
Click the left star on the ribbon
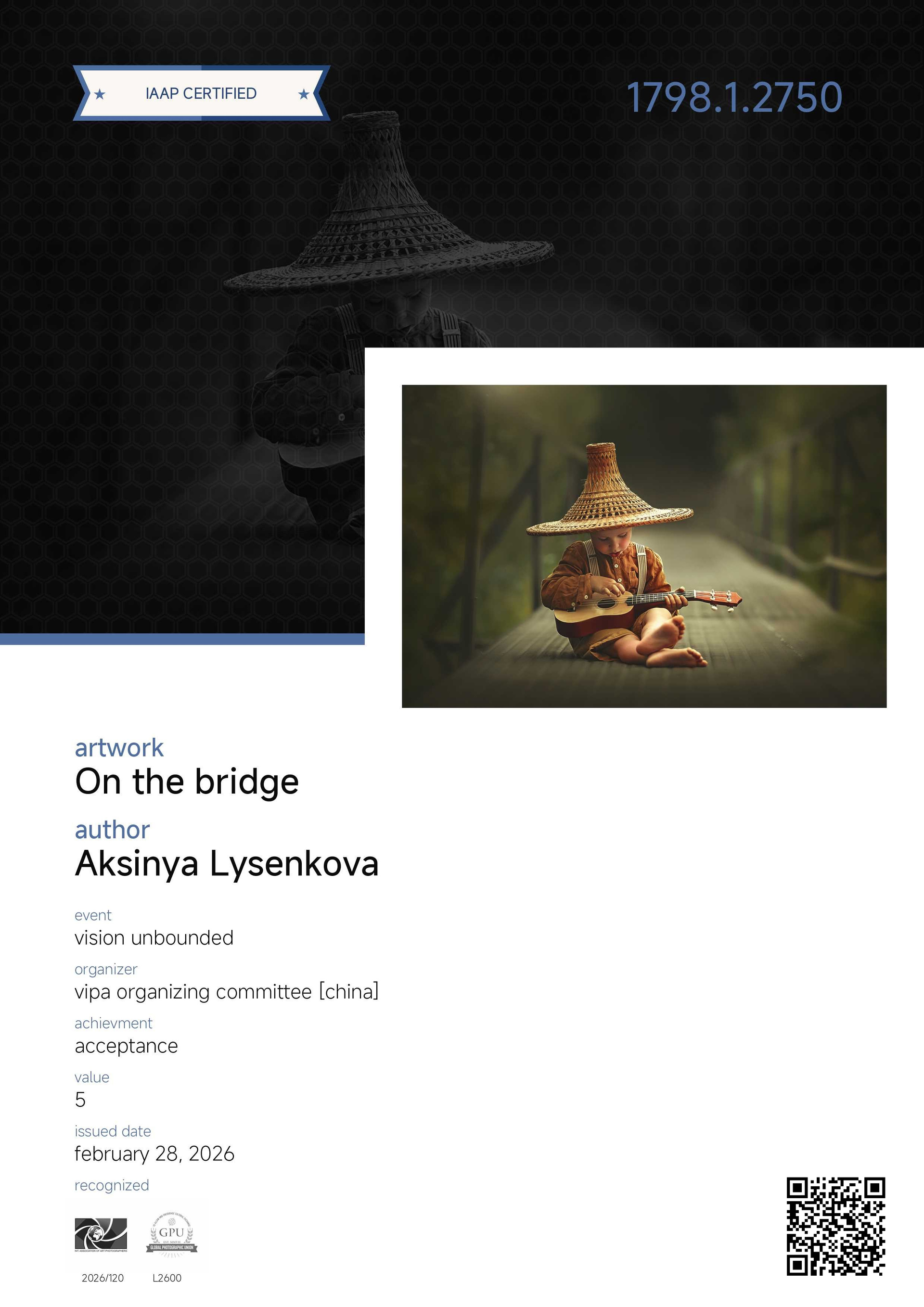100,94
